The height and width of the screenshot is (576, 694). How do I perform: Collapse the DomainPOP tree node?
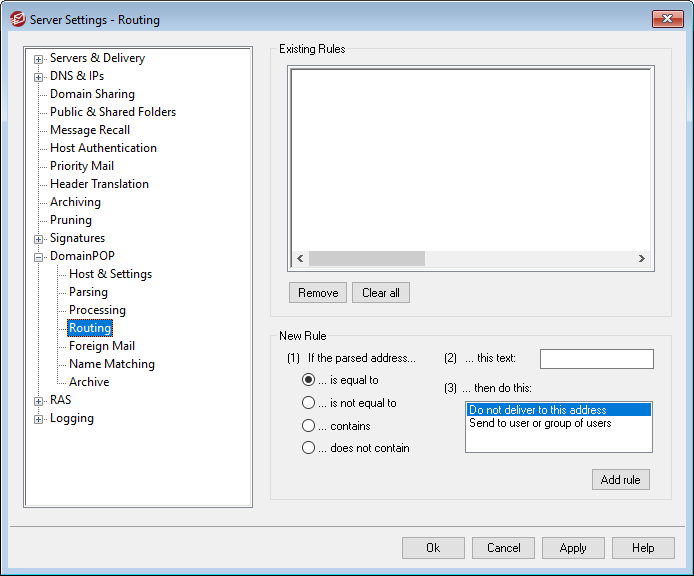point(39,257)
